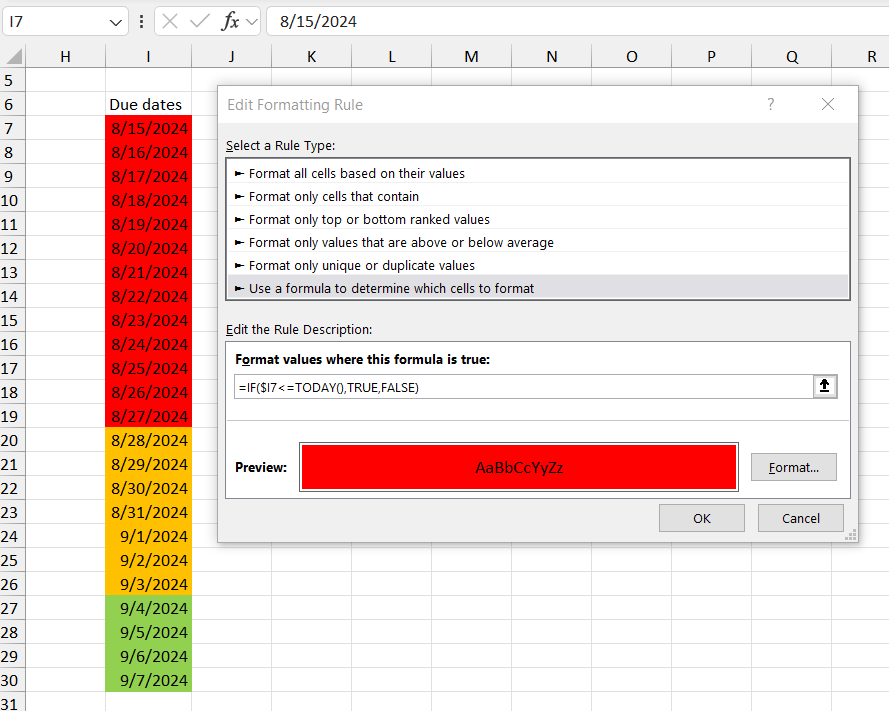Click the red cell 8/20/2024

(x=149, y=248)
